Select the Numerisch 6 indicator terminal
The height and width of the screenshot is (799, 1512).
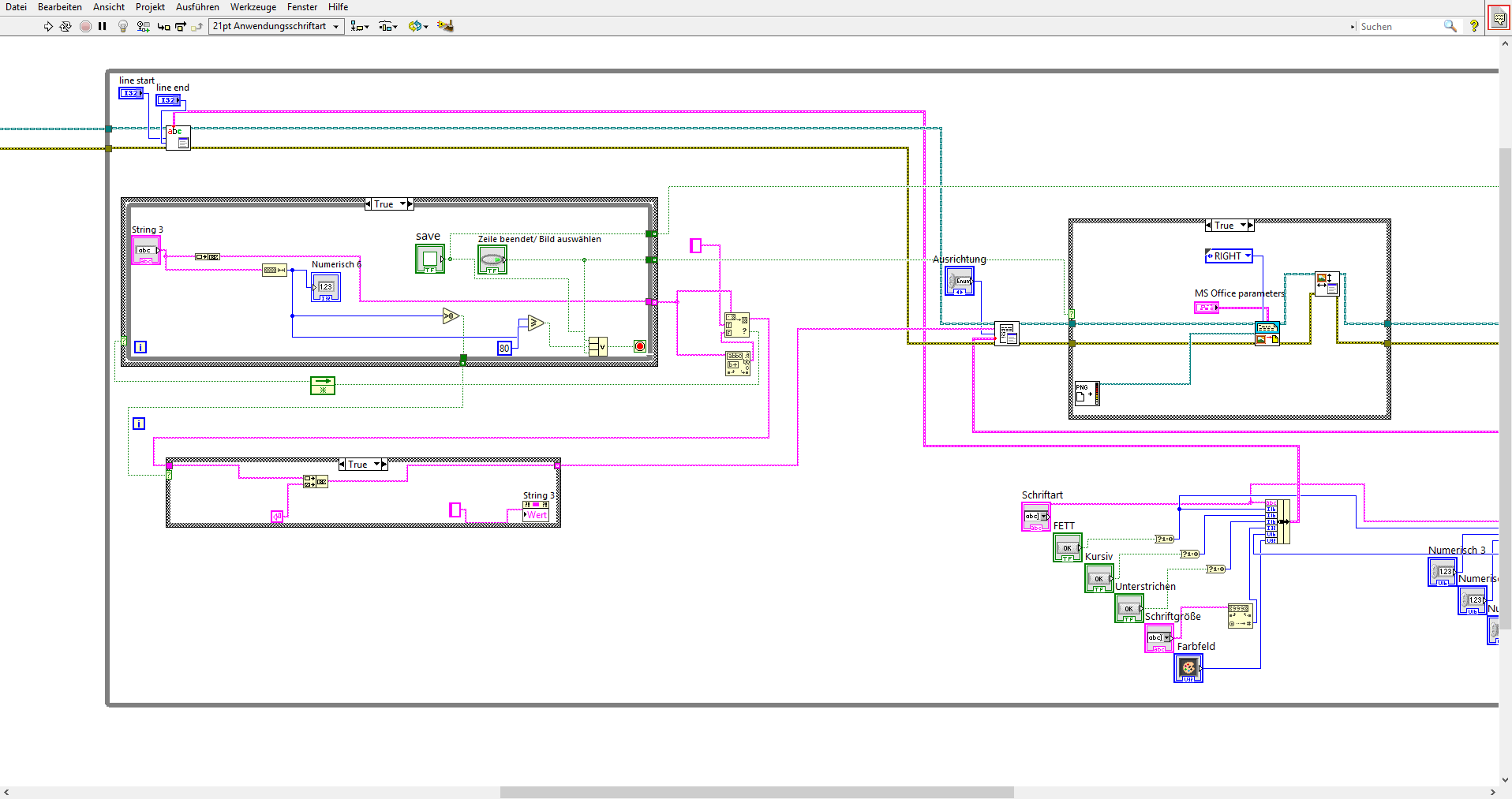pyautogui.click(x=326, y=287)
